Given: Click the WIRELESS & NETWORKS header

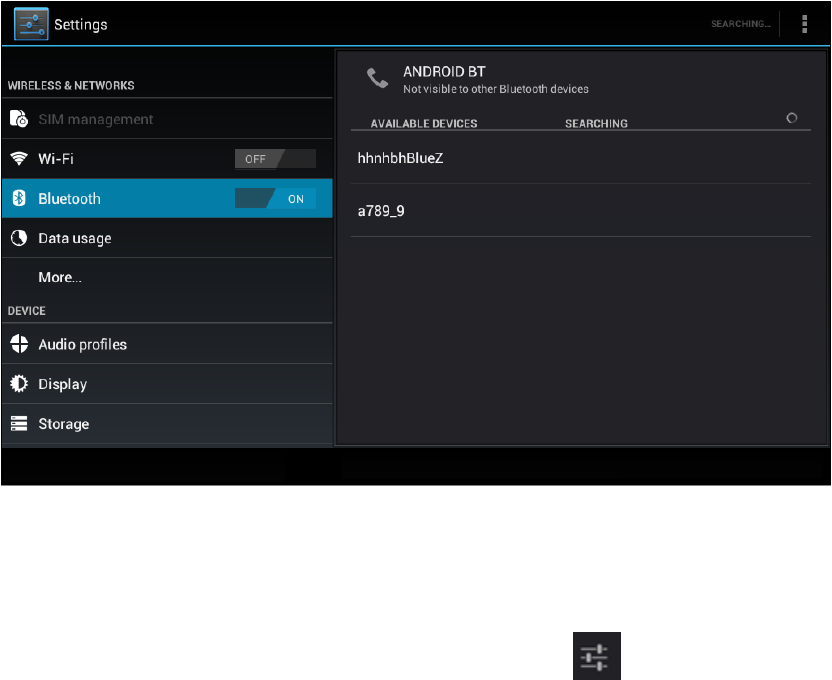Looking at the screenshot, I should pyautogui.click(x=71, y=85).
